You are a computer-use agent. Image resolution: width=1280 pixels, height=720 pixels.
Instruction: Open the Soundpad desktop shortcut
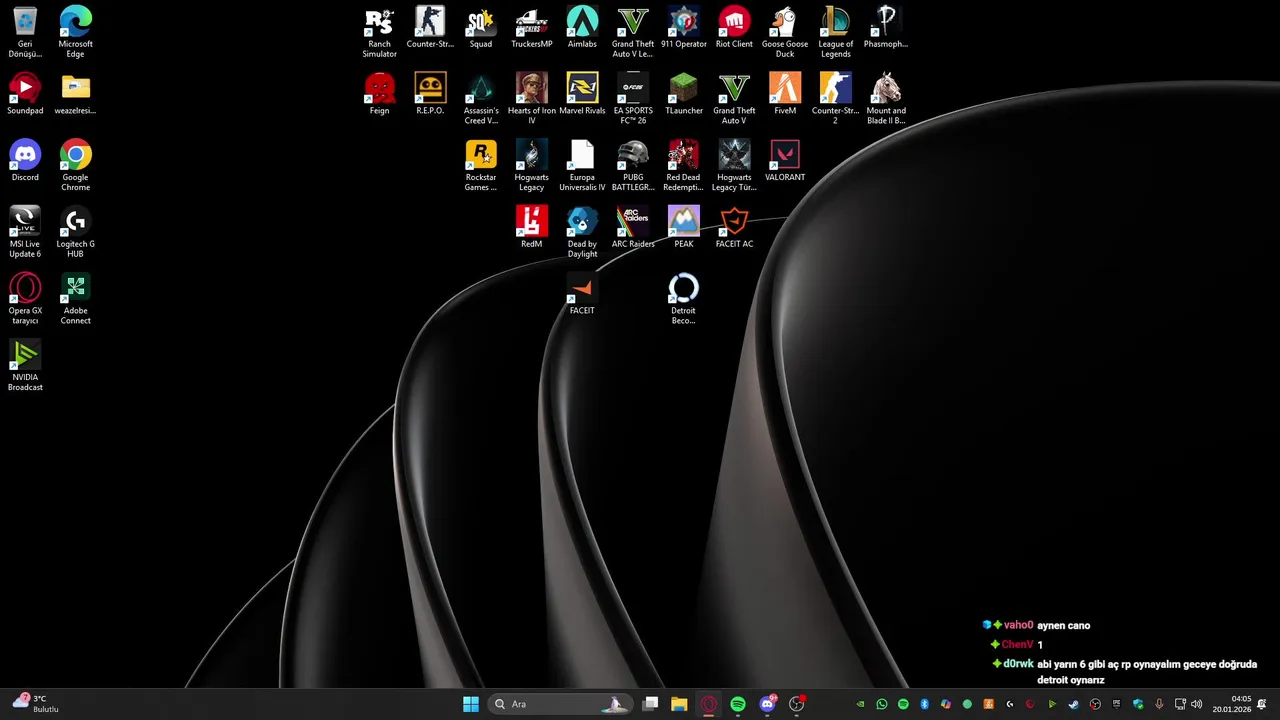click(x=25, y=94)
